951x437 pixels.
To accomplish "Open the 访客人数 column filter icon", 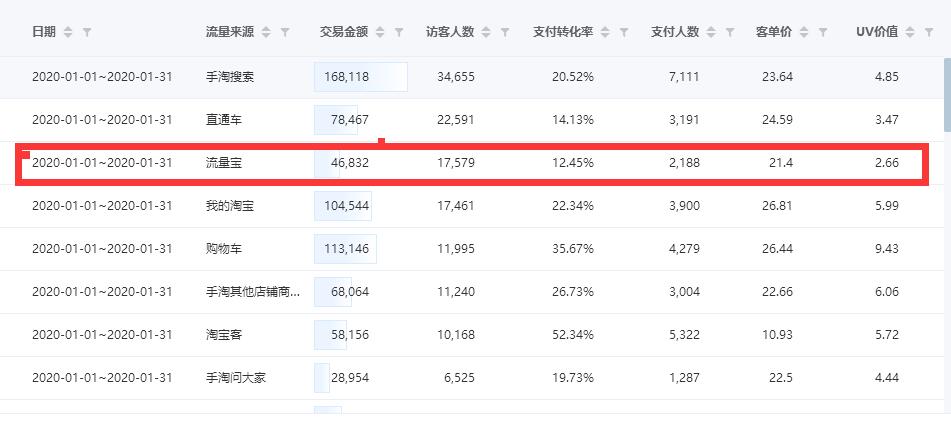I will point(505,32).
